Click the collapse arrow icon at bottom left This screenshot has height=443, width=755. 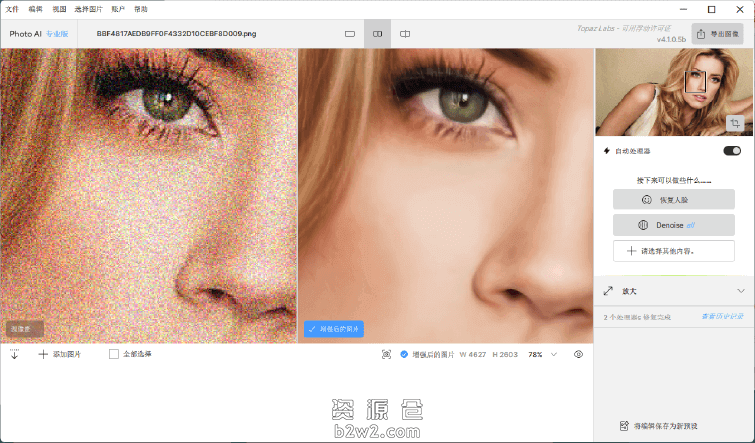pos(15,354)
